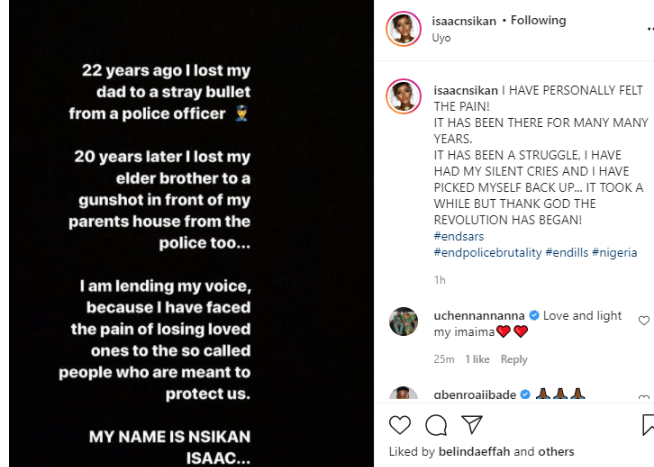This screenshot has width=654, height=467.
Task: View who liked uchennannanna's comment via '1 like'
Action: pyautogui.click(x=477, y=359)
